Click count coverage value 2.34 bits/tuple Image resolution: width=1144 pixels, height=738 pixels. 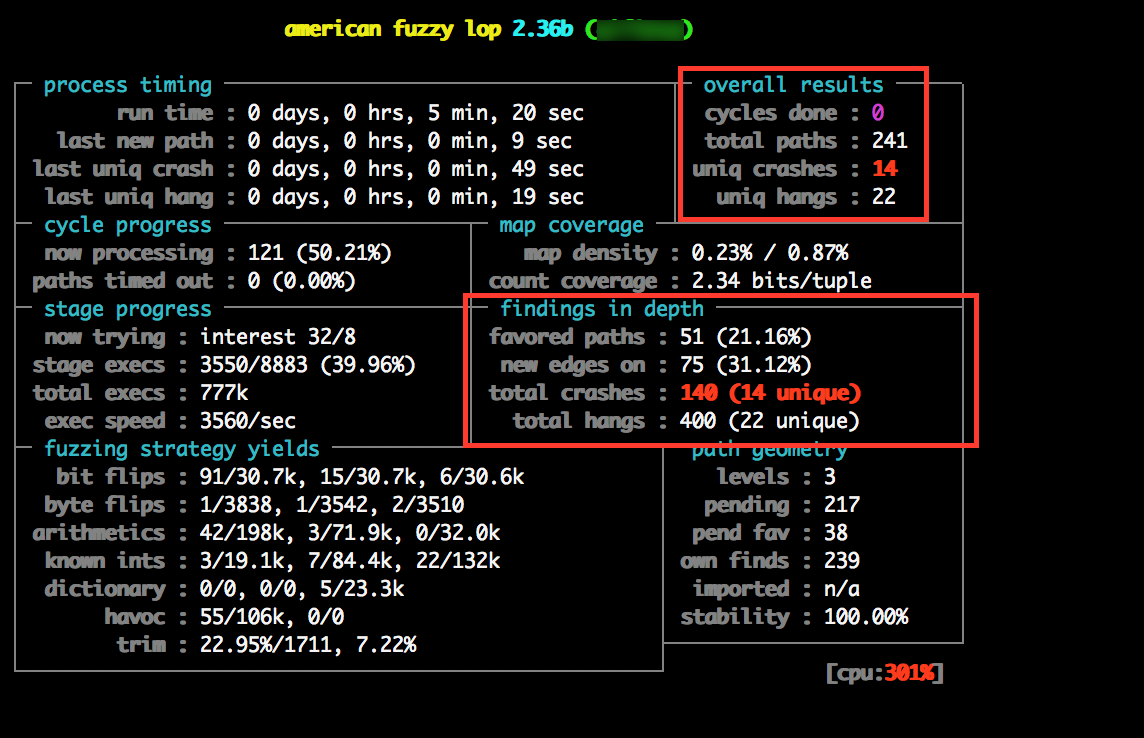(781, 281)
